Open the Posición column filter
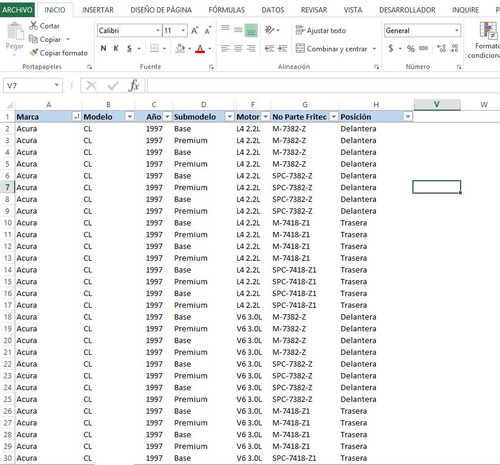Screen dimensions: 500x465 pos(408,117)
